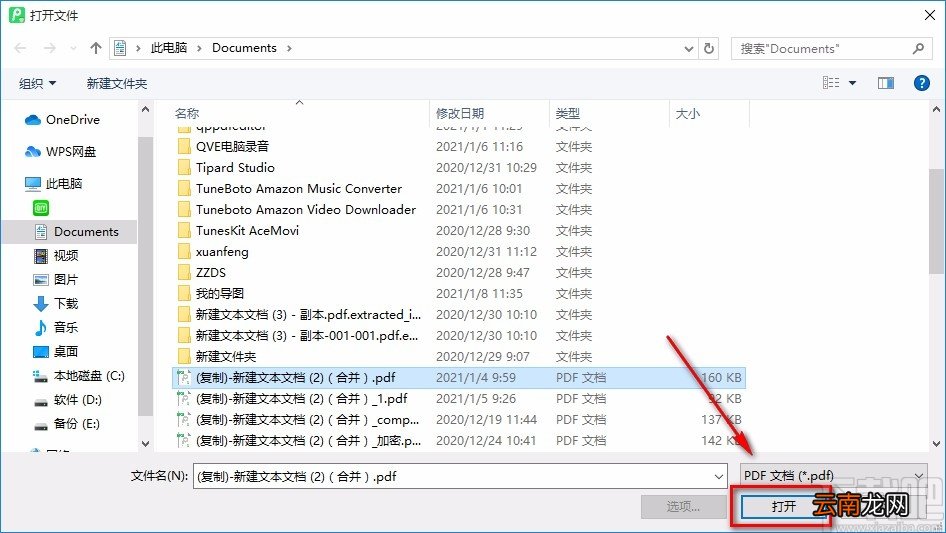
Task: Toggle the preview pane icon
Action: pyautogui.click(x=886, y=83)
